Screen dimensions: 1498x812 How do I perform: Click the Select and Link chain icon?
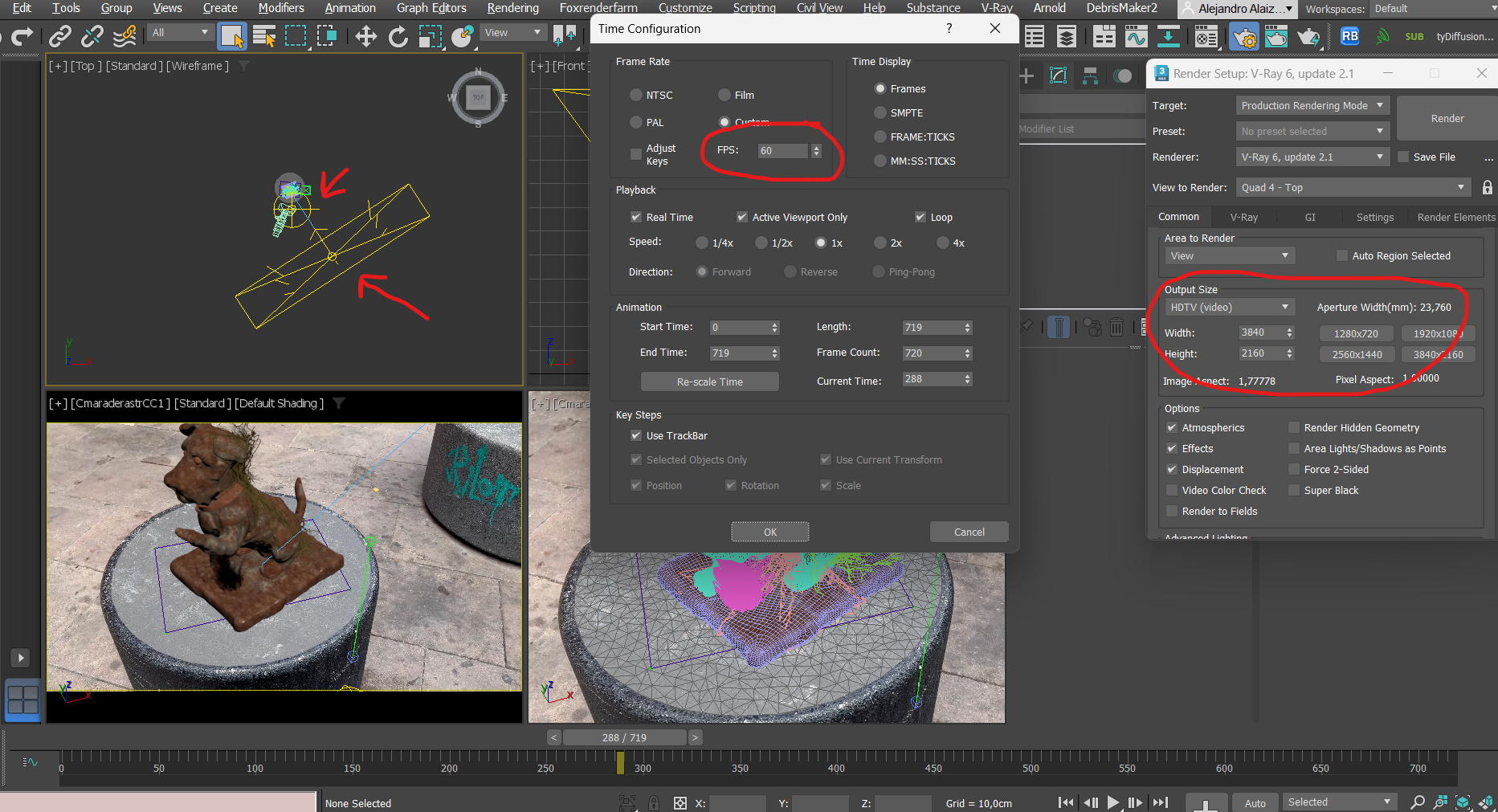click(x=60, y=36)
